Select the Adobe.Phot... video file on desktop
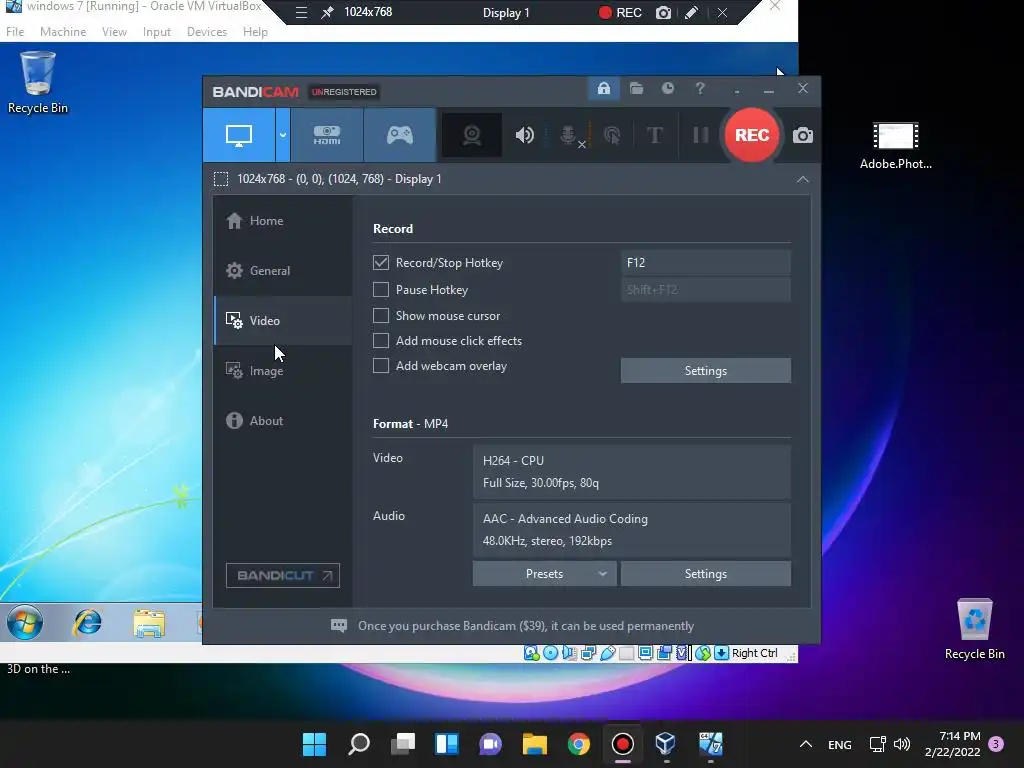This screenshot has height=768, width=1024. 895,146
